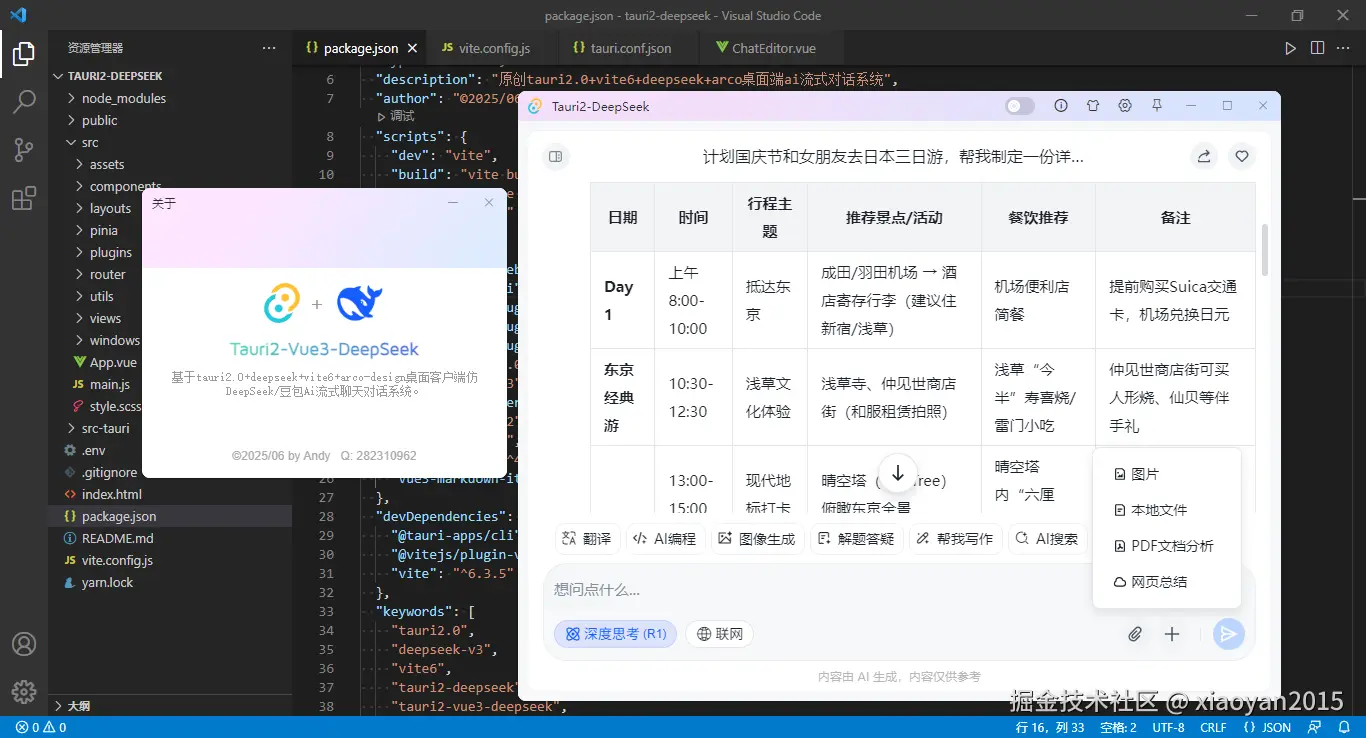Click the 帮我写作 quick action button
The width and height of the screenshot is (1366, 738).
pos(955,538)
